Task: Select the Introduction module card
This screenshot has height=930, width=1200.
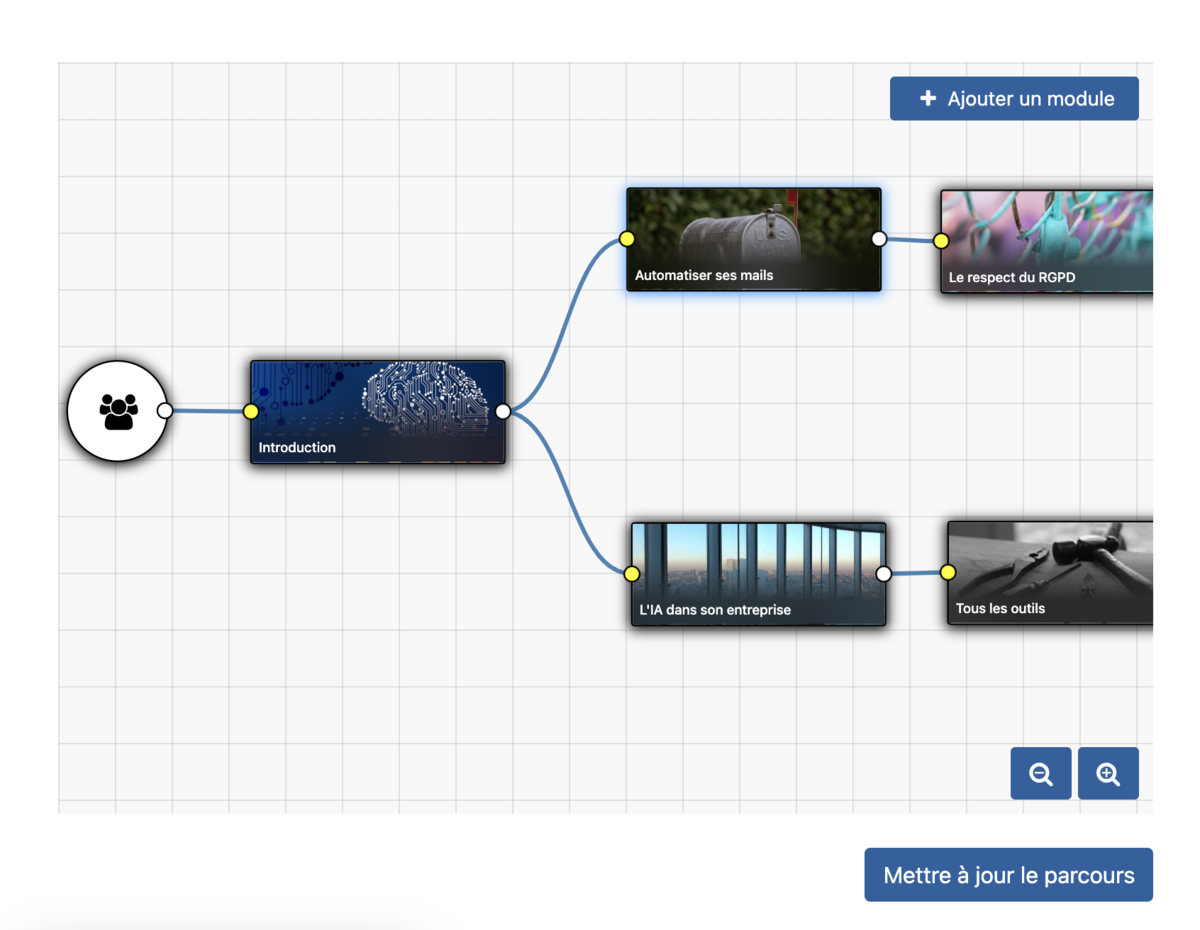Action: tap(377, 412)
